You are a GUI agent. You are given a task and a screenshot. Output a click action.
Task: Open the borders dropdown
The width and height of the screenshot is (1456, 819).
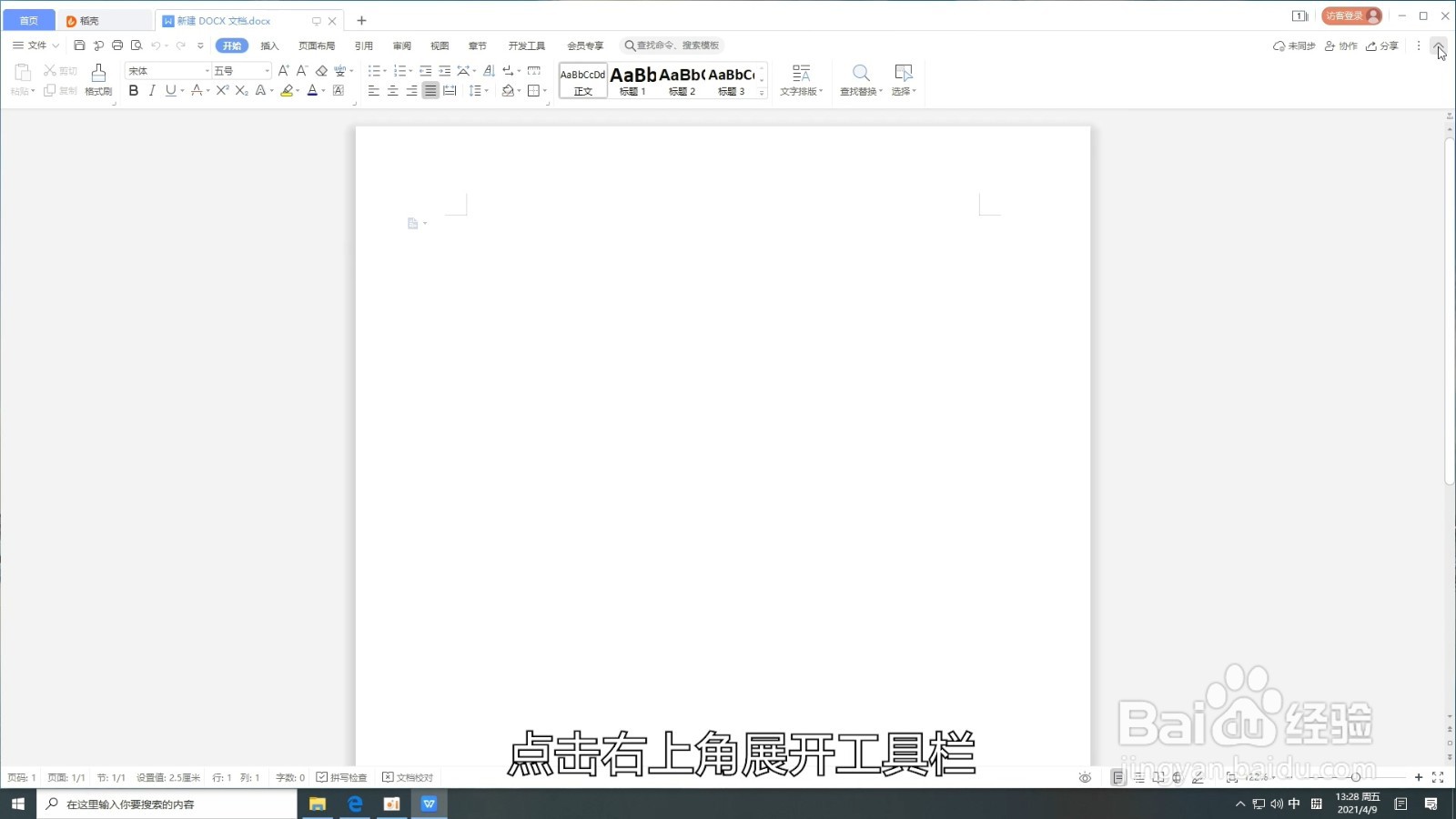coord(545,90)
